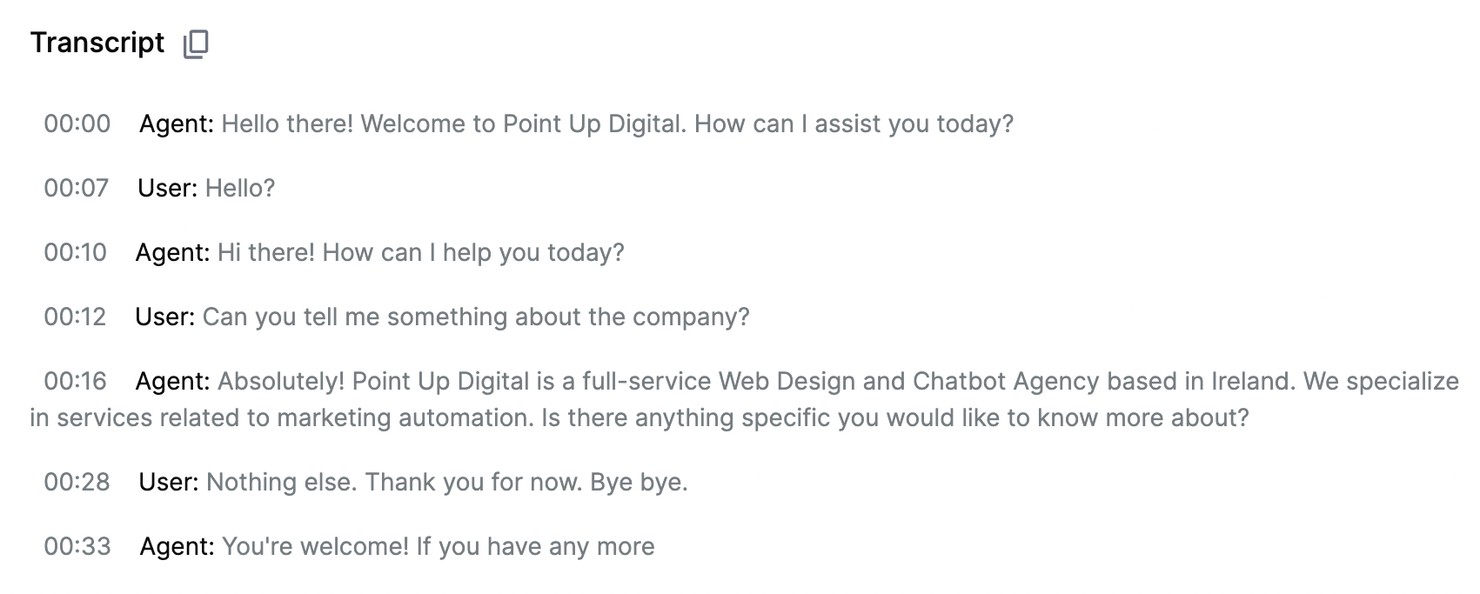Click the User label beside 'Hello?'
Screen dimensions: 1480x594
168,188
